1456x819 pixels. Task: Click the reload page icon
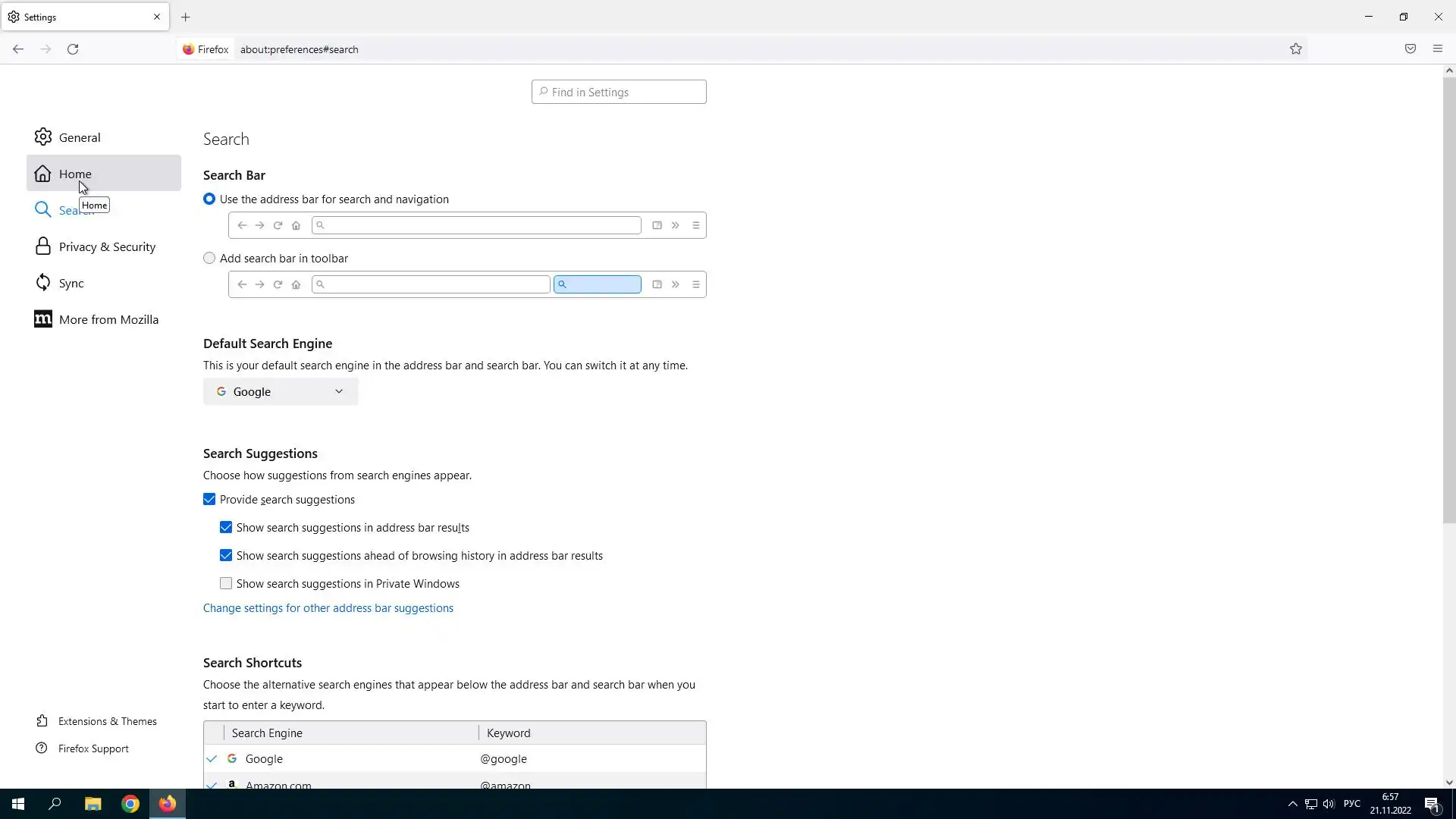coord(73,49)
